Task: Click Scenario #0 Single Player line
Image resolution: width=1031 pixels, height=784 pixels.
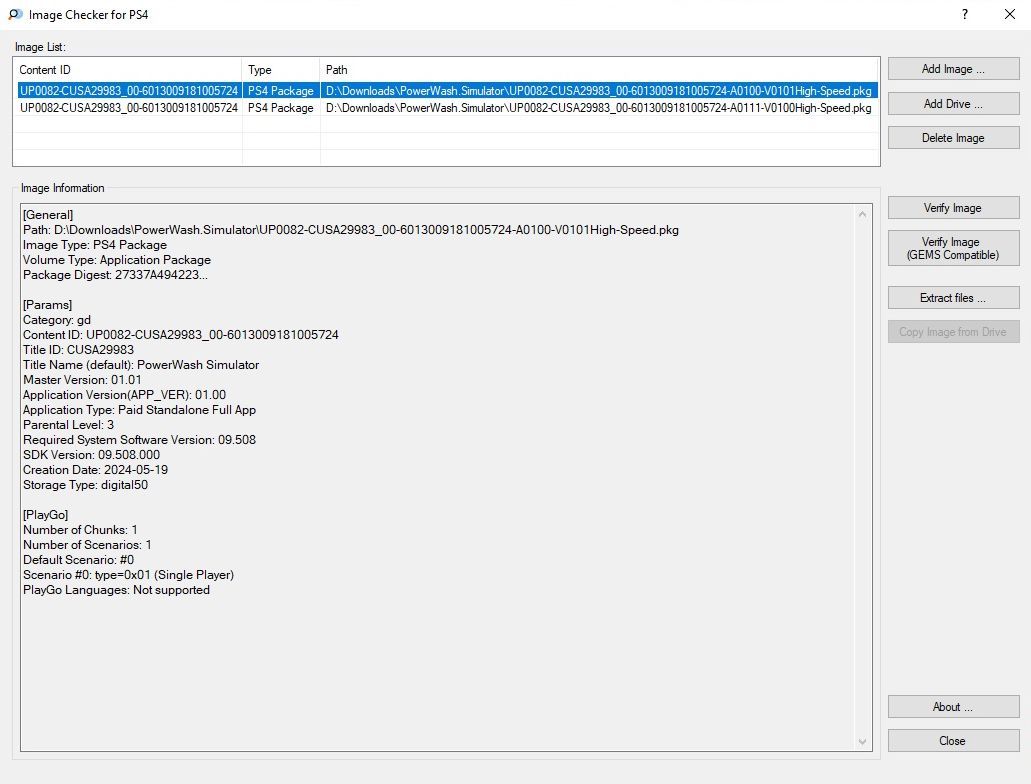Action: (x=128, y=576)
